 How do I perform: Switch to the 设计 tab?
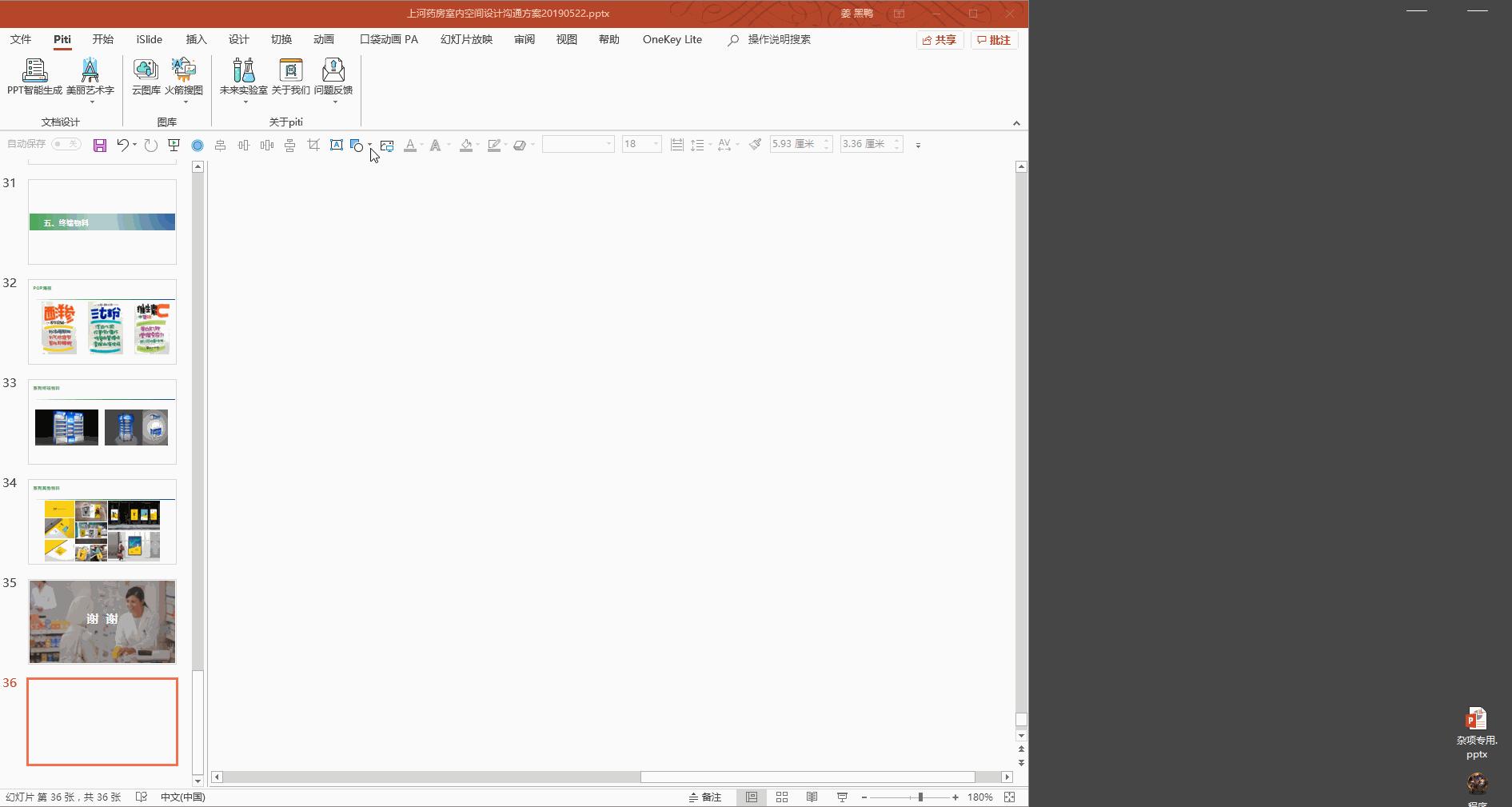[x=238, y=39]
